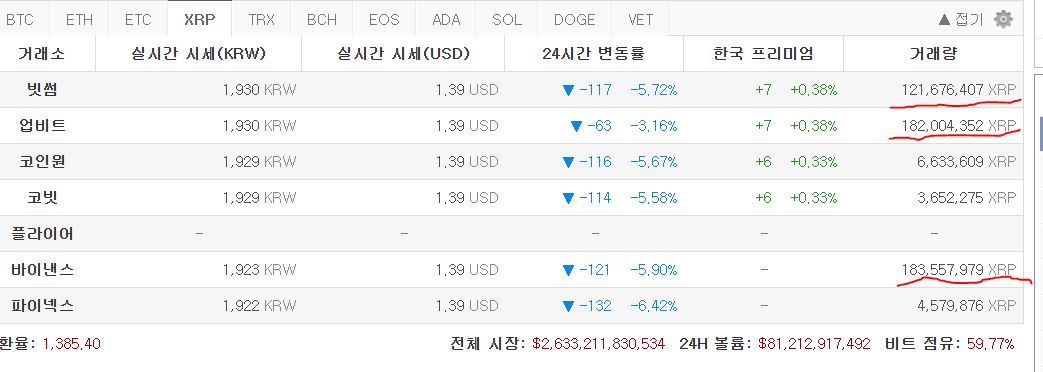This screenshot has width=1043, height=372.
Task: Open the settings gear icon
Action: coord(1002,19)
